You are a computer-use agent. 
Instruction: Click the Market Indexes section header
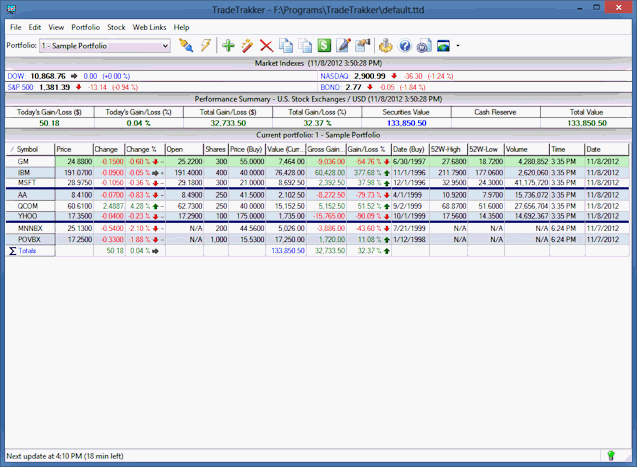(318, 63)
